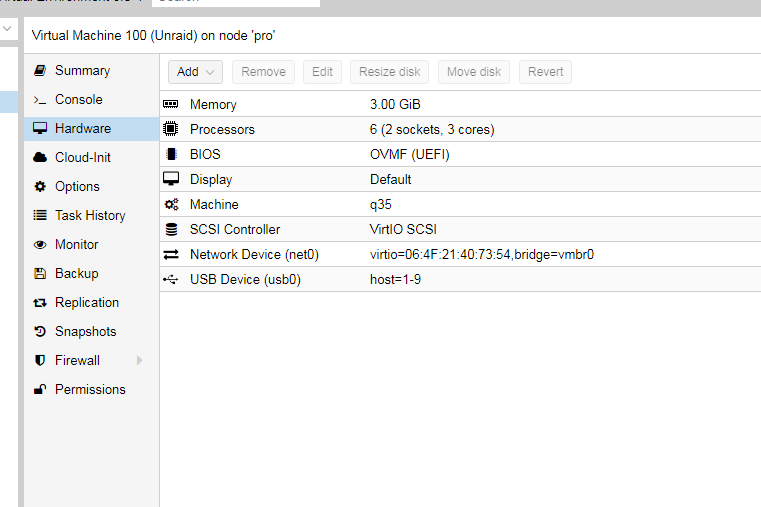Screen dimensions: 761x507
Task: Open the Snapshots section
Action: [85, 331]
